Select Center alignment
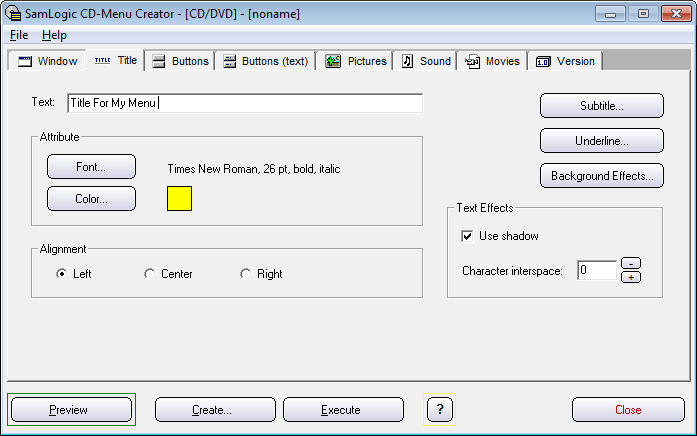Screen dimensions: 697x436 (168, 274)
